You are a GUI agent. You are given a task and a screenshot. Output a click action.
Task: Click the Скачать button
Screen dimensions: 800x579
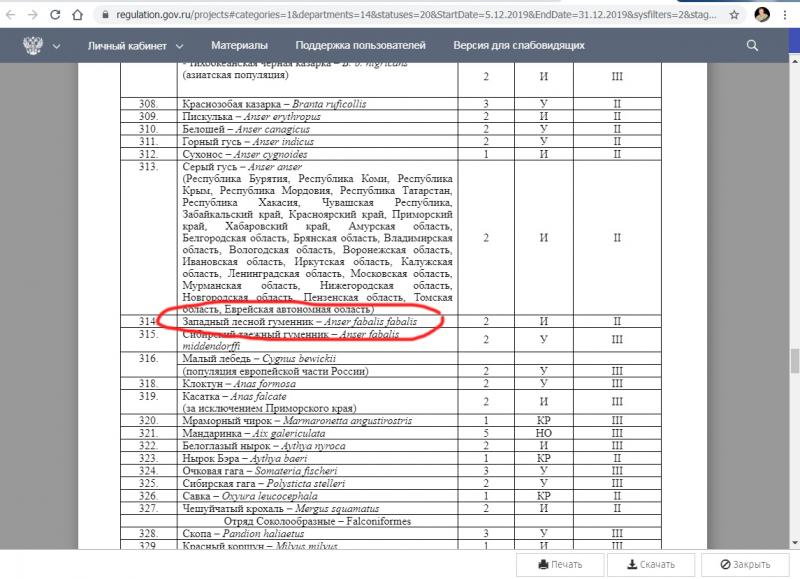(x=651, y=565)
